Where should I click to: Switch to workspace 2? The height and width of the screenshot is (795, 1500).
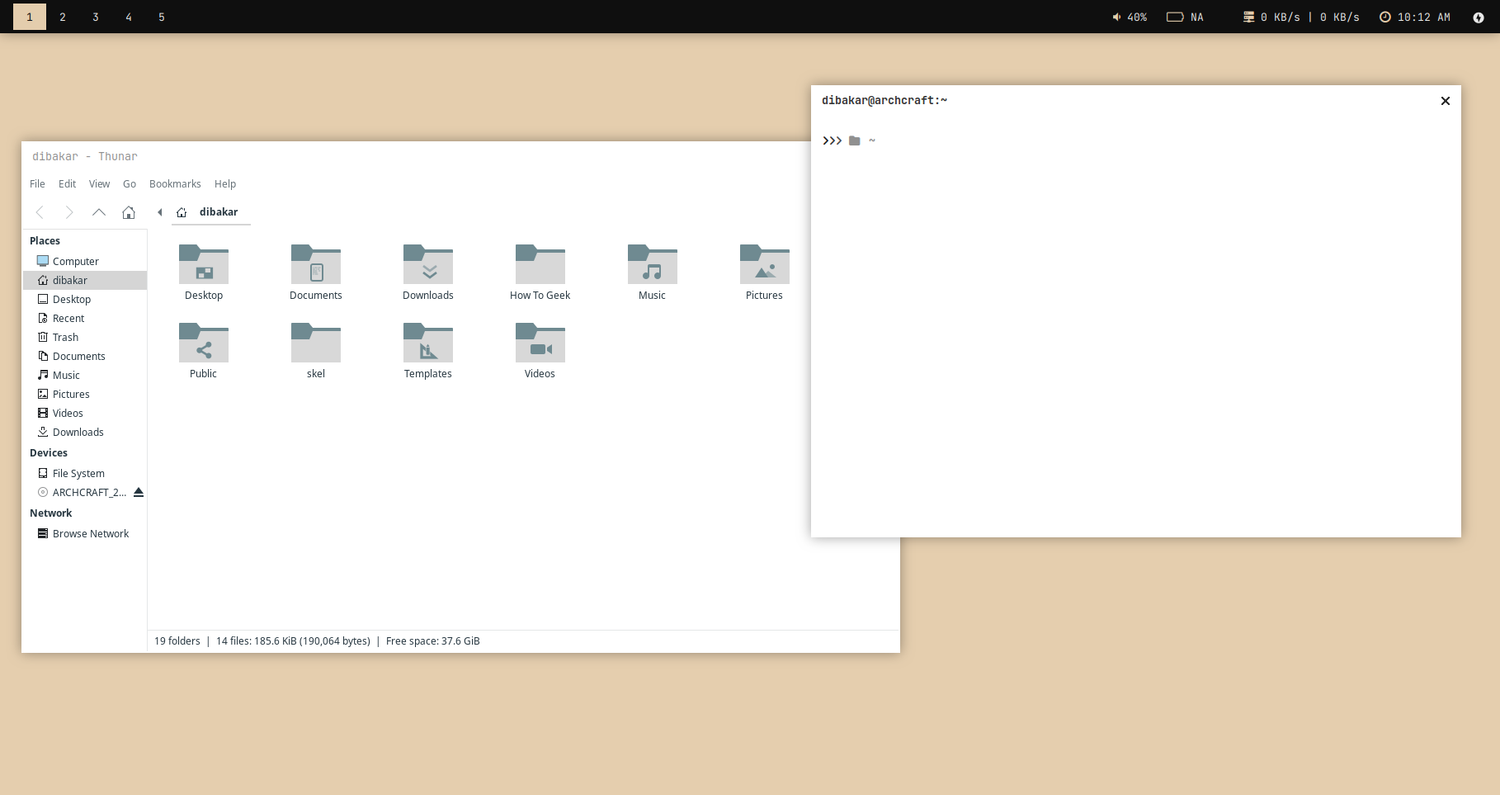62,17
